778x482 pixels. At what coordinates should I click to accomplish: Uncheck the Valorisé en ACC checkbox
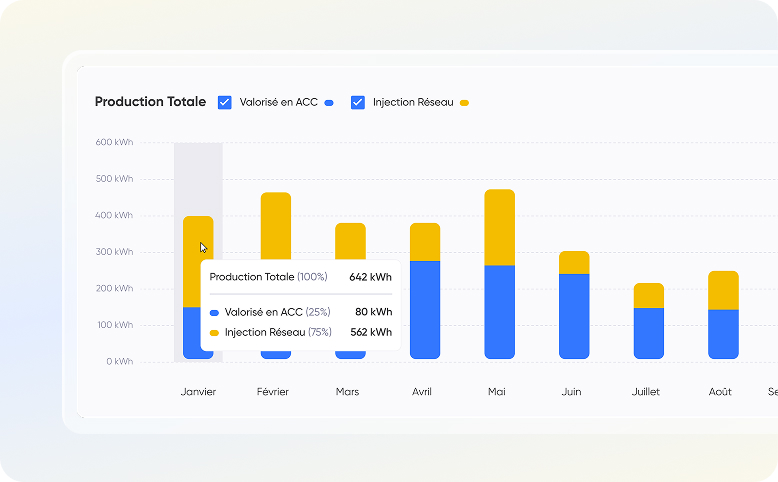coord(225,102)
